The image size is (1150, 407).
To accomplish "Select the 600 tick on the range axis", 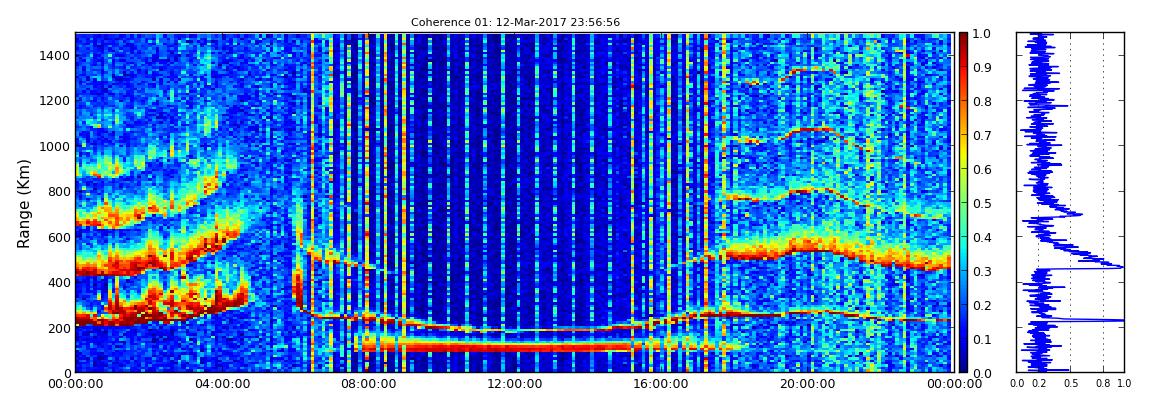I will tap(58, 237).
